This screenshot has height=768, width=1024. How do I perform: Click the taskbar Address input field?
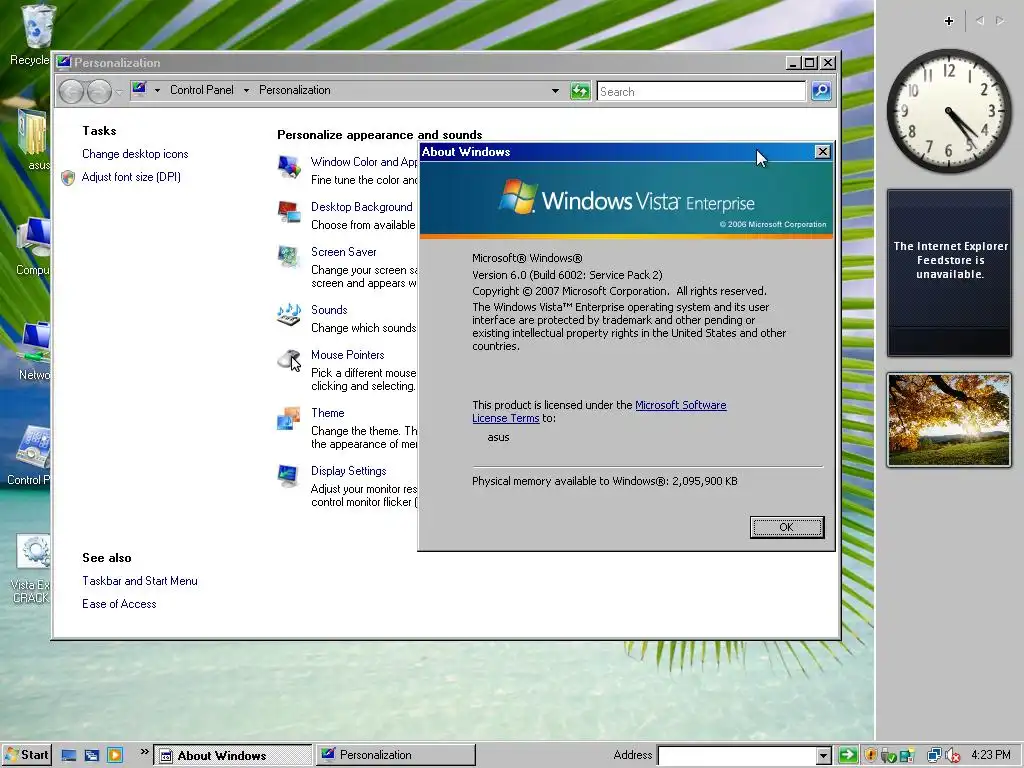click(737, 756)
